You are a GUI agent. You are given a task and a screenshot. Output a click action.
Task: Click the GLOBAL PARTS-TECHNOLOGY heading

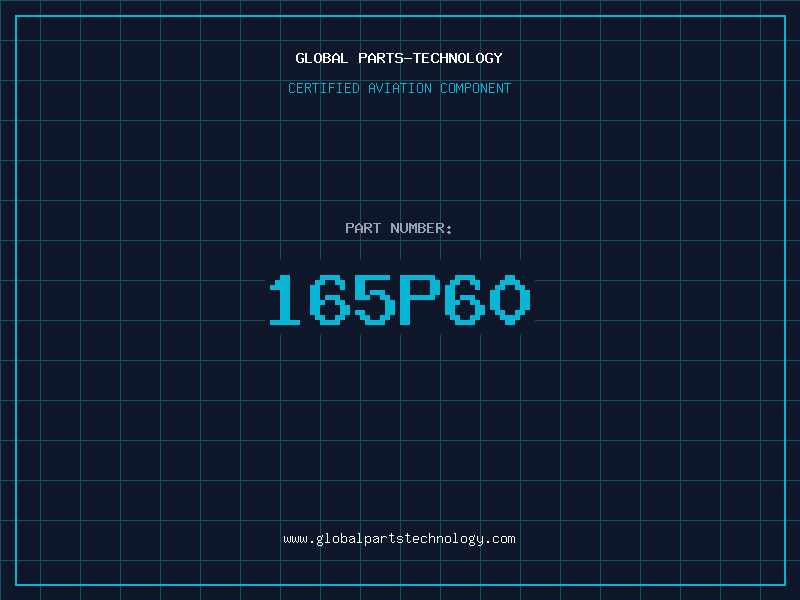point(399,58)
